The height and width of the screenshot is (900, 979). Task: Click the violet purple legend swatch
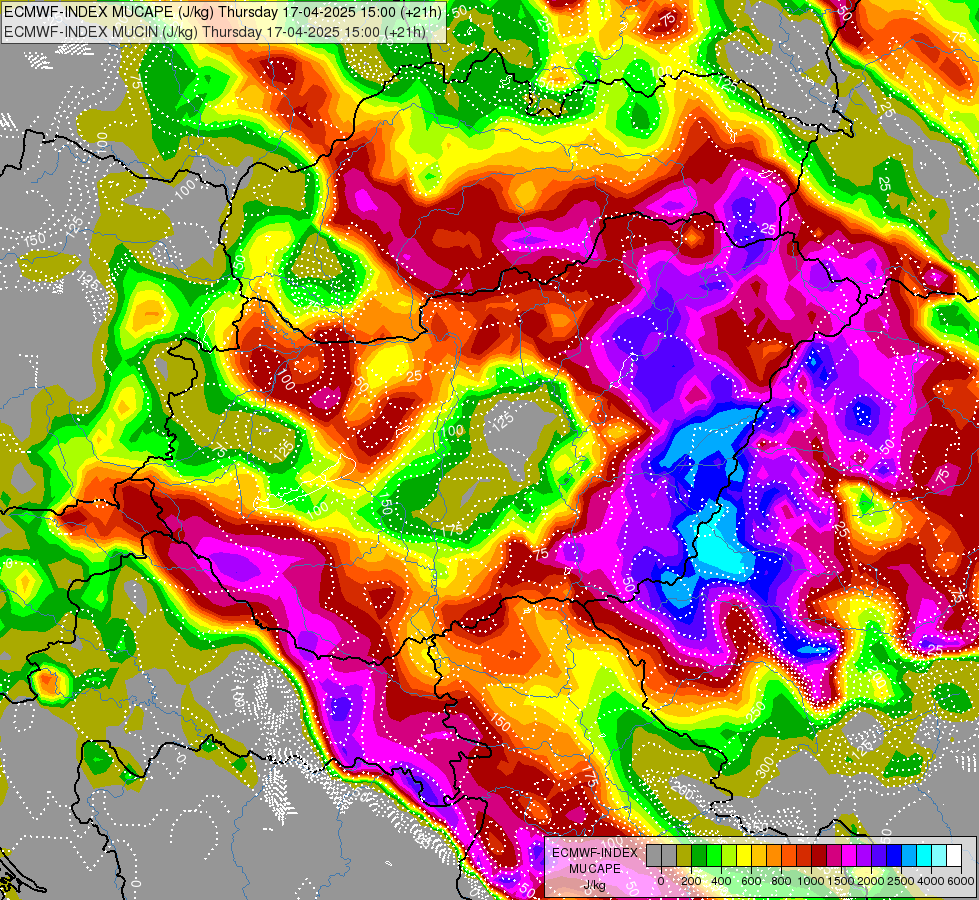pos(865,855)
